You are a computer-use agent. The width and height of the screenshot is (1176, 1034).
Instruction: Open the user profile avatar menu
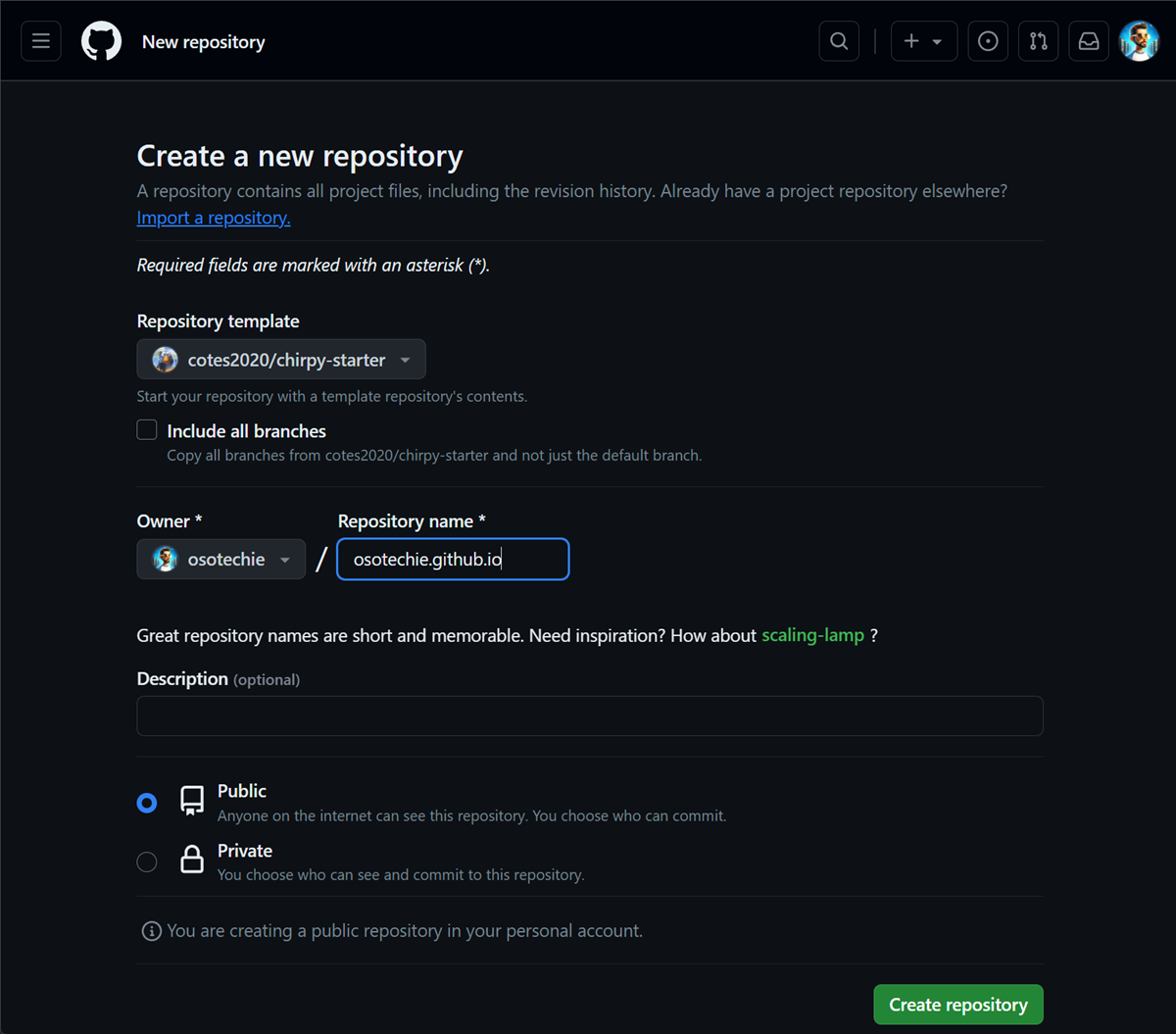[1139, 41]
